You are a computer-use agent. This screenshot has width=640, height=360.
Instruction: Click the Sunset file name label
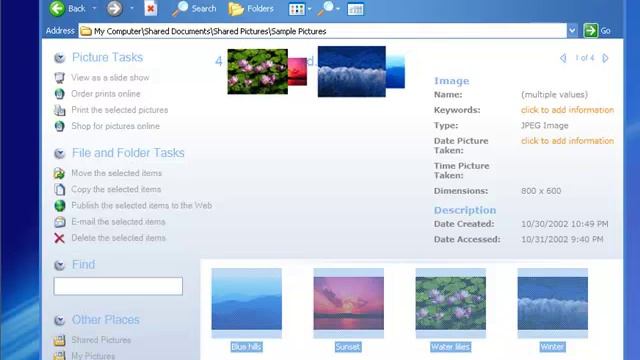click(348, 347)
